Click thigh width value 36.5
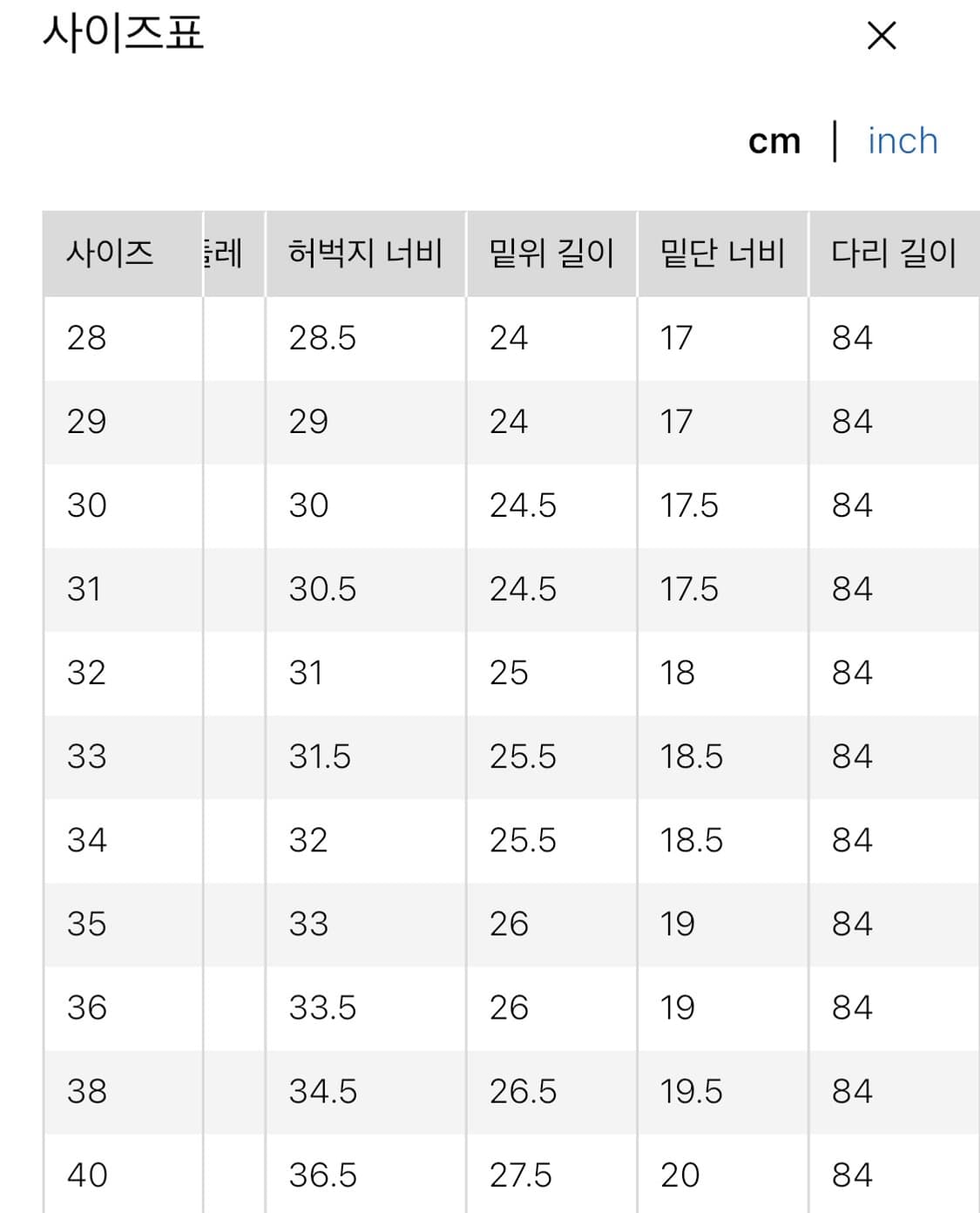 click(322, 1175)
